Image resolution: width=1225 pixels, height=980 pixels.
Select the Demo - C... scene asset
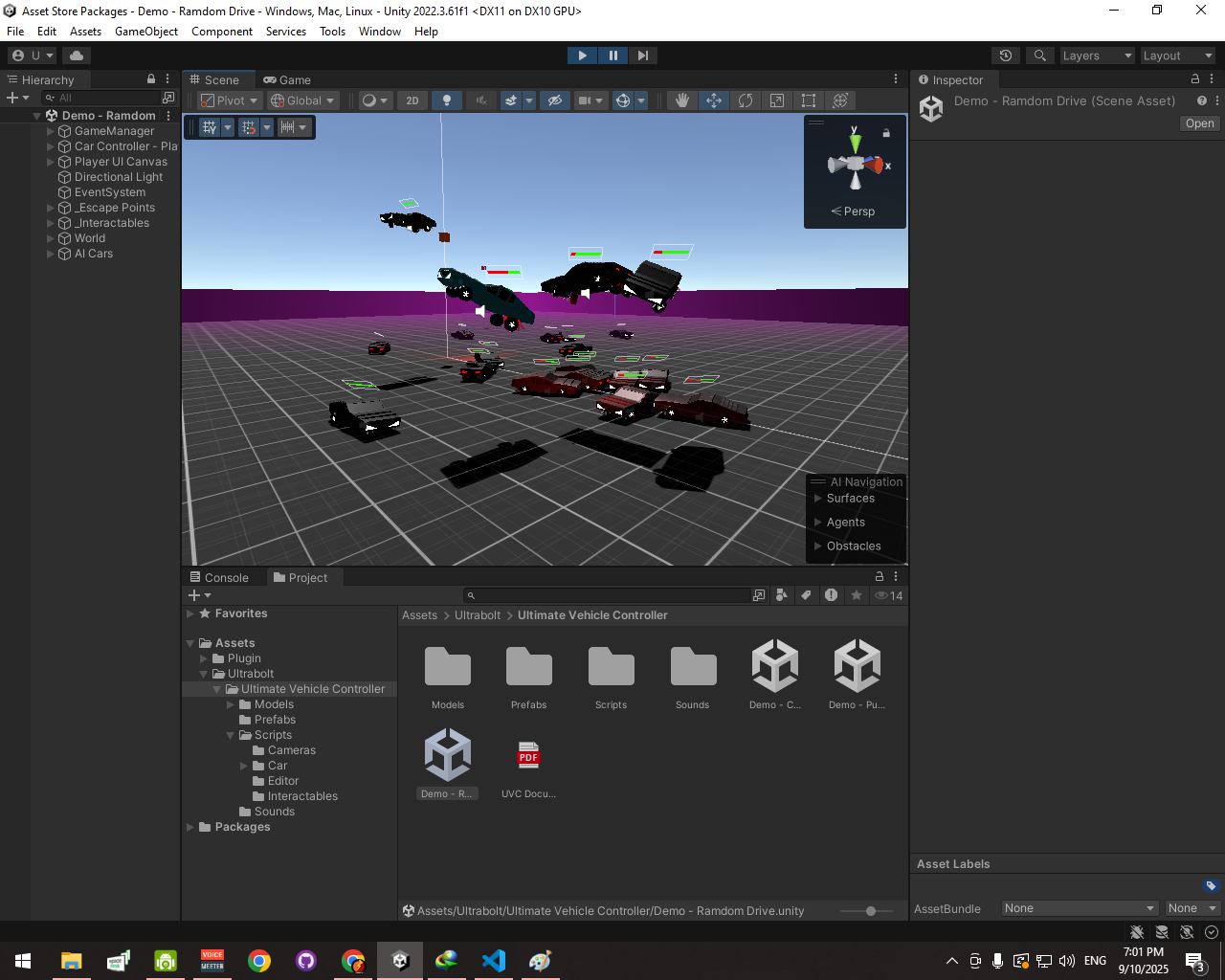[x=775, y=675]
